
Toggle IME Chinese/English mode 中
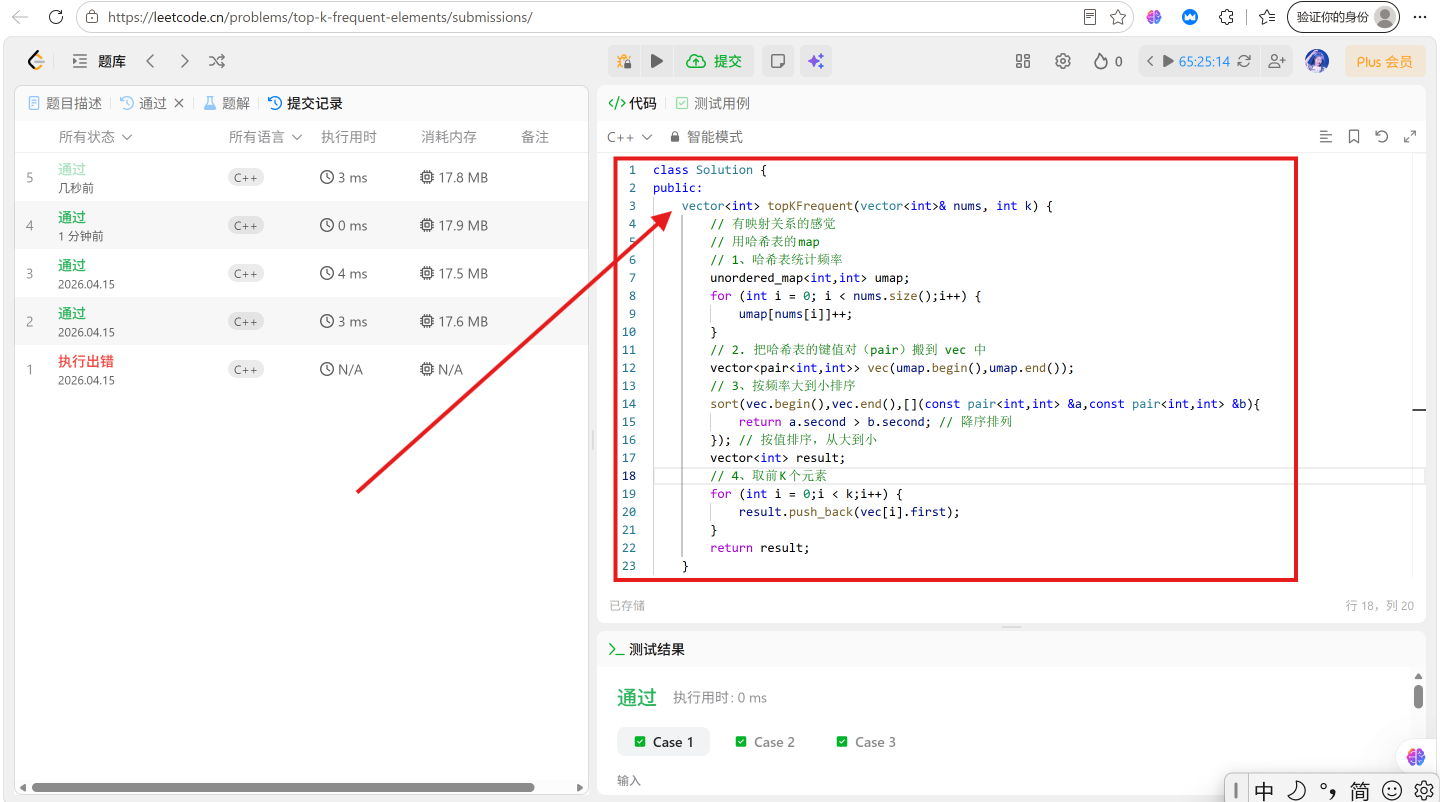pyautogui.click(x=1264, y=790)
